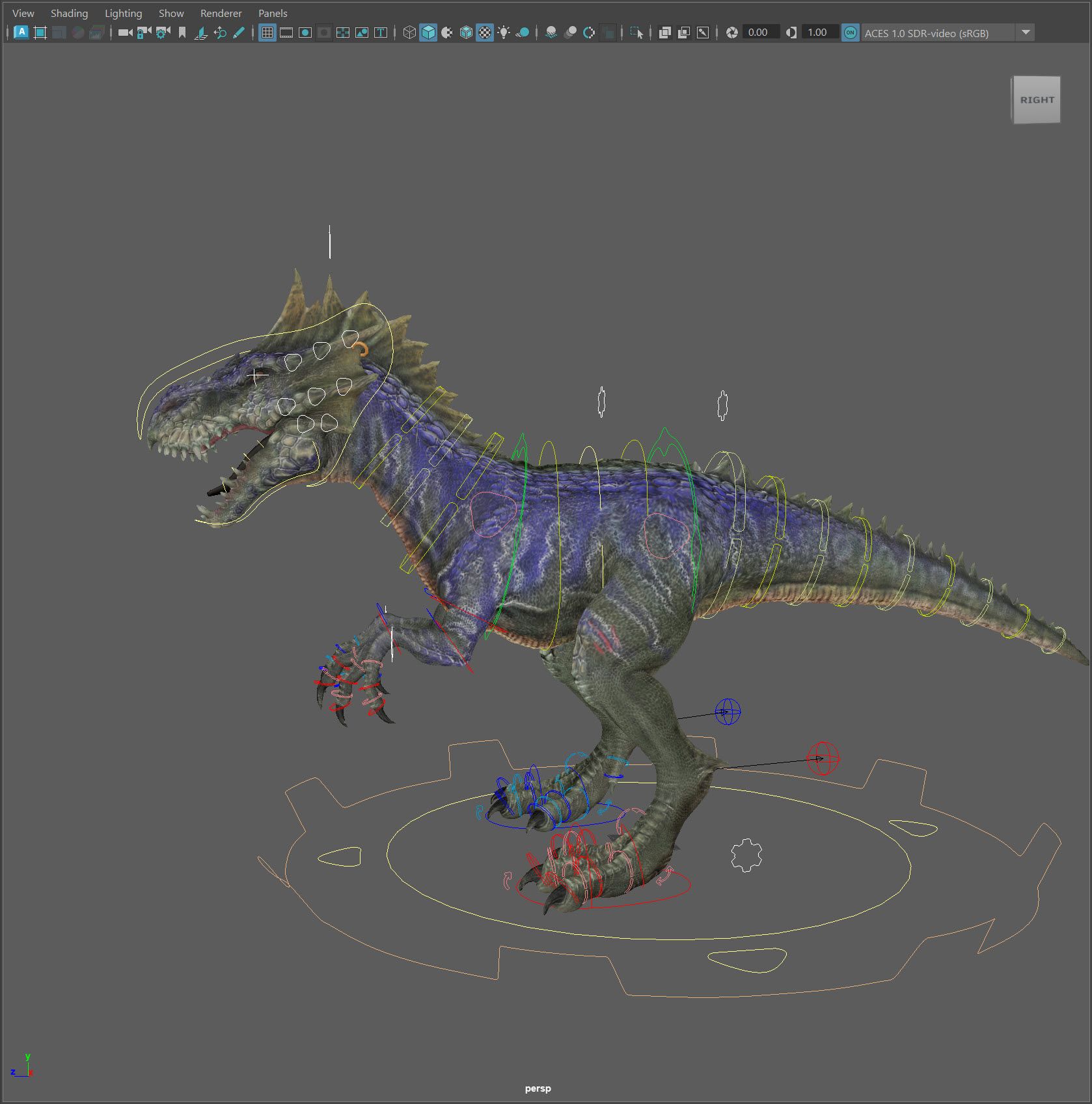
Task: Toggle the Film Gate display
Action: 286,33
